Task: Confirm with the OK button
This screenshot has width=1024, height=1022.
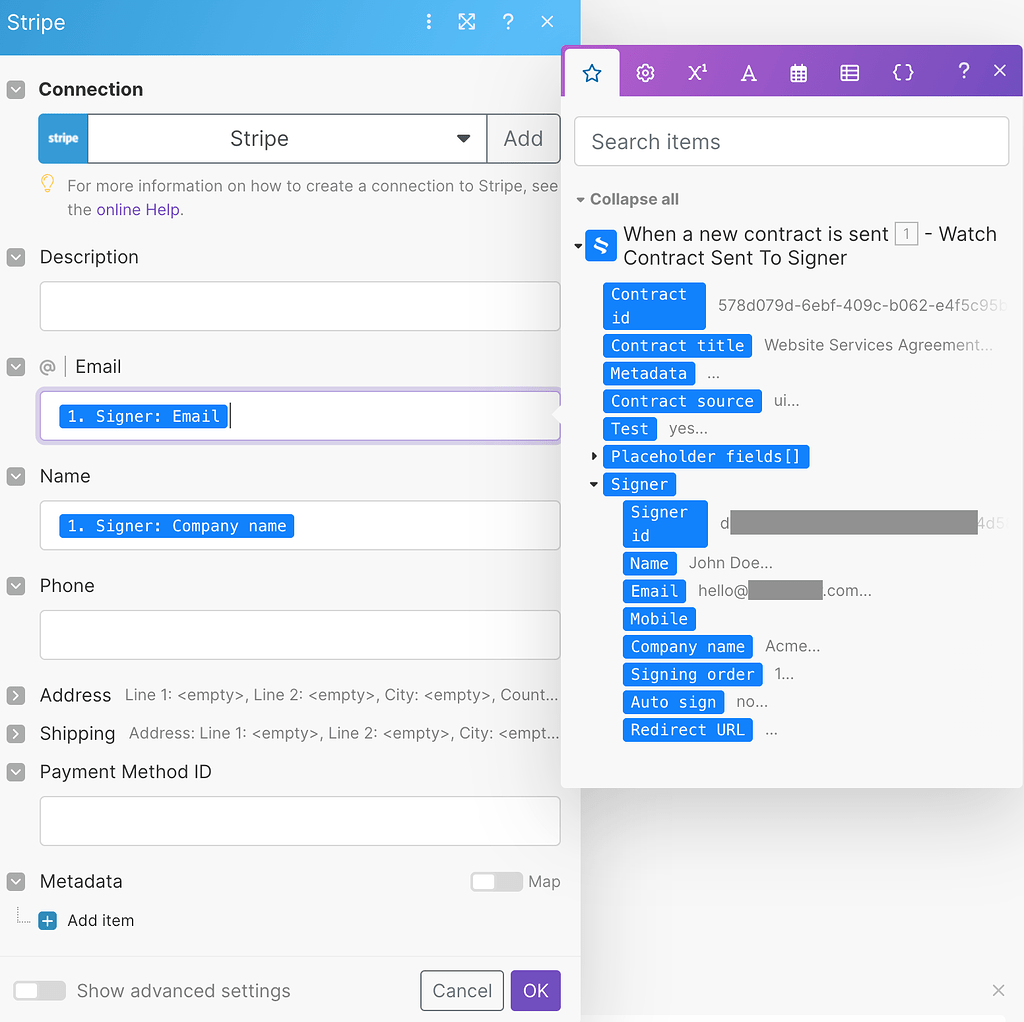Action: [536, 991]
